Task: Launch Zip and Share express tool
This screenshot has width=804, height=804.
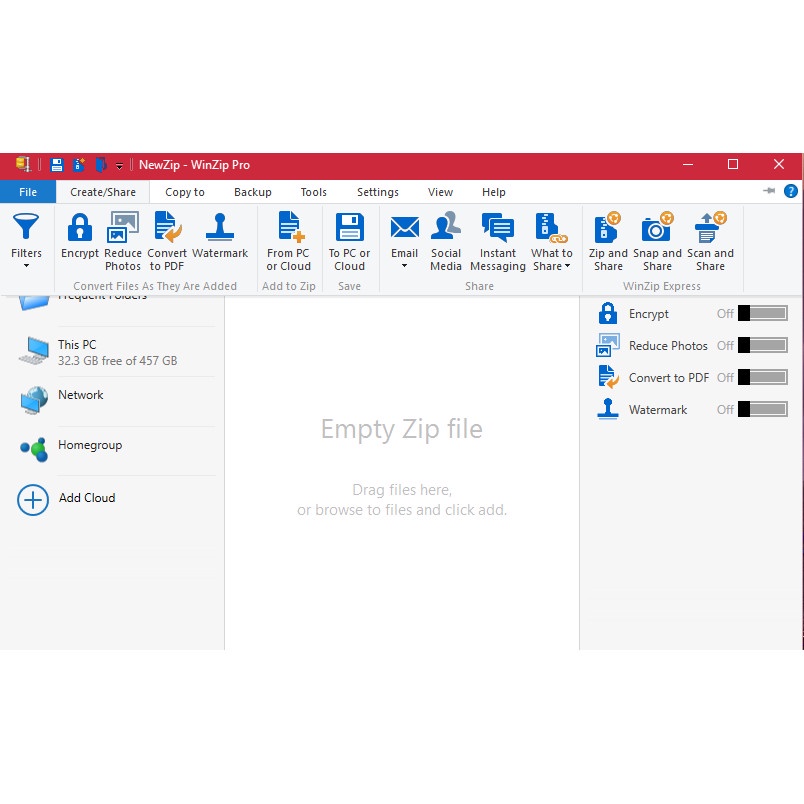Action: [608, 241]
